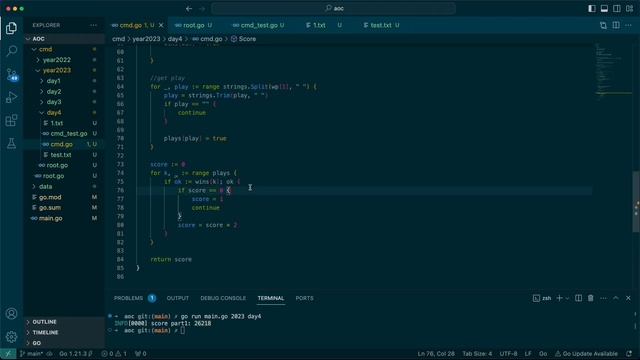
Task: Go forward with the navigation arrow
Action: (202, 8)
